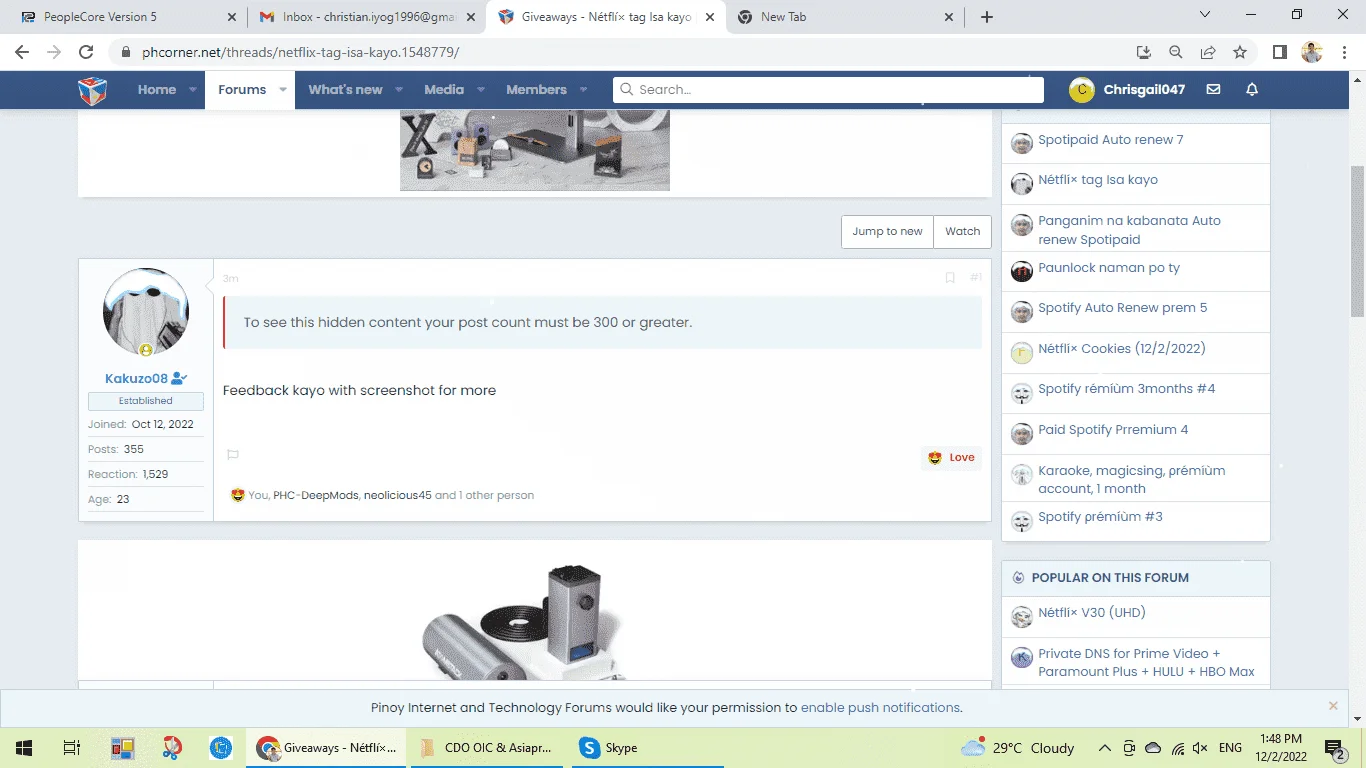Viewport: 1366px width, 768px height.
Task: Open the share page icon in address bar
Action: tap(1208, 52)
